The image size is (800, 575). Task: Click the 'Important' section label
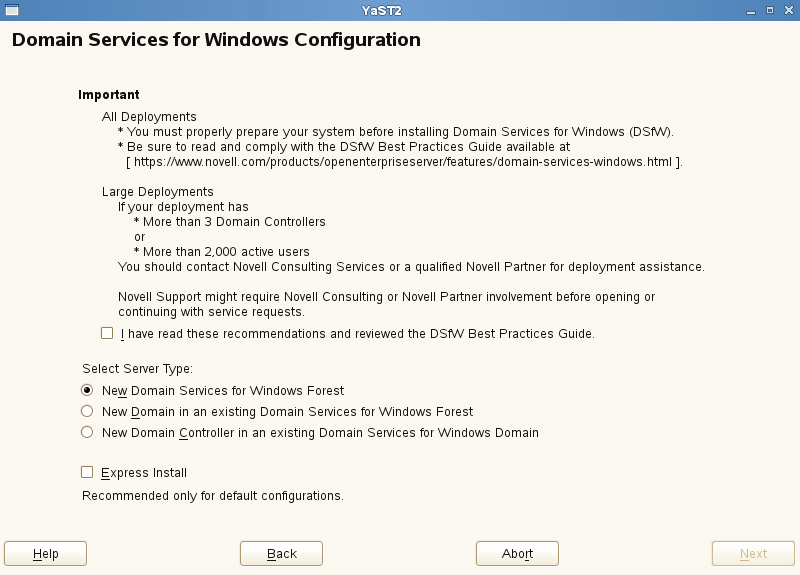click(x=109, y=95)
